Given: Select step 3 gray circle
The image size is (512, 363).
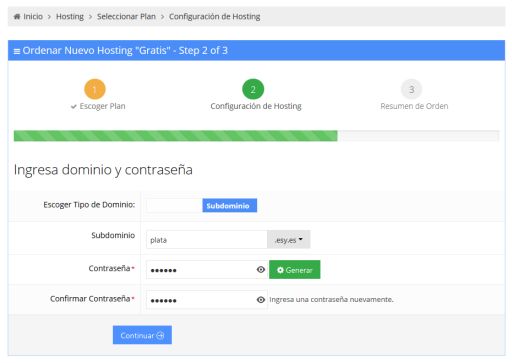Looking at the screenshot, I should [412, 89].
